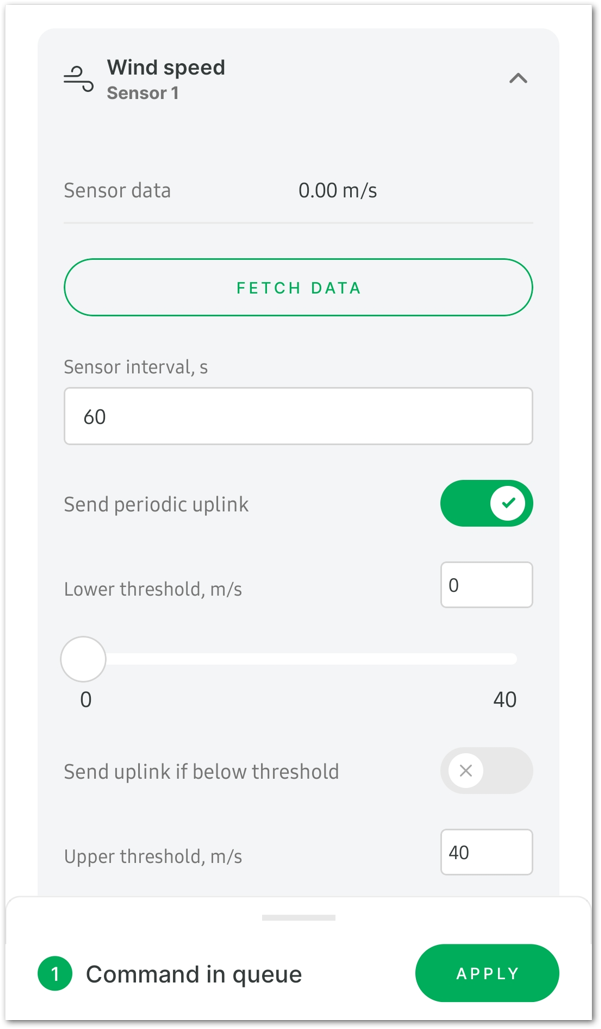
Task: Fetch data from the sensor
Action: click(x=299, y=287)
